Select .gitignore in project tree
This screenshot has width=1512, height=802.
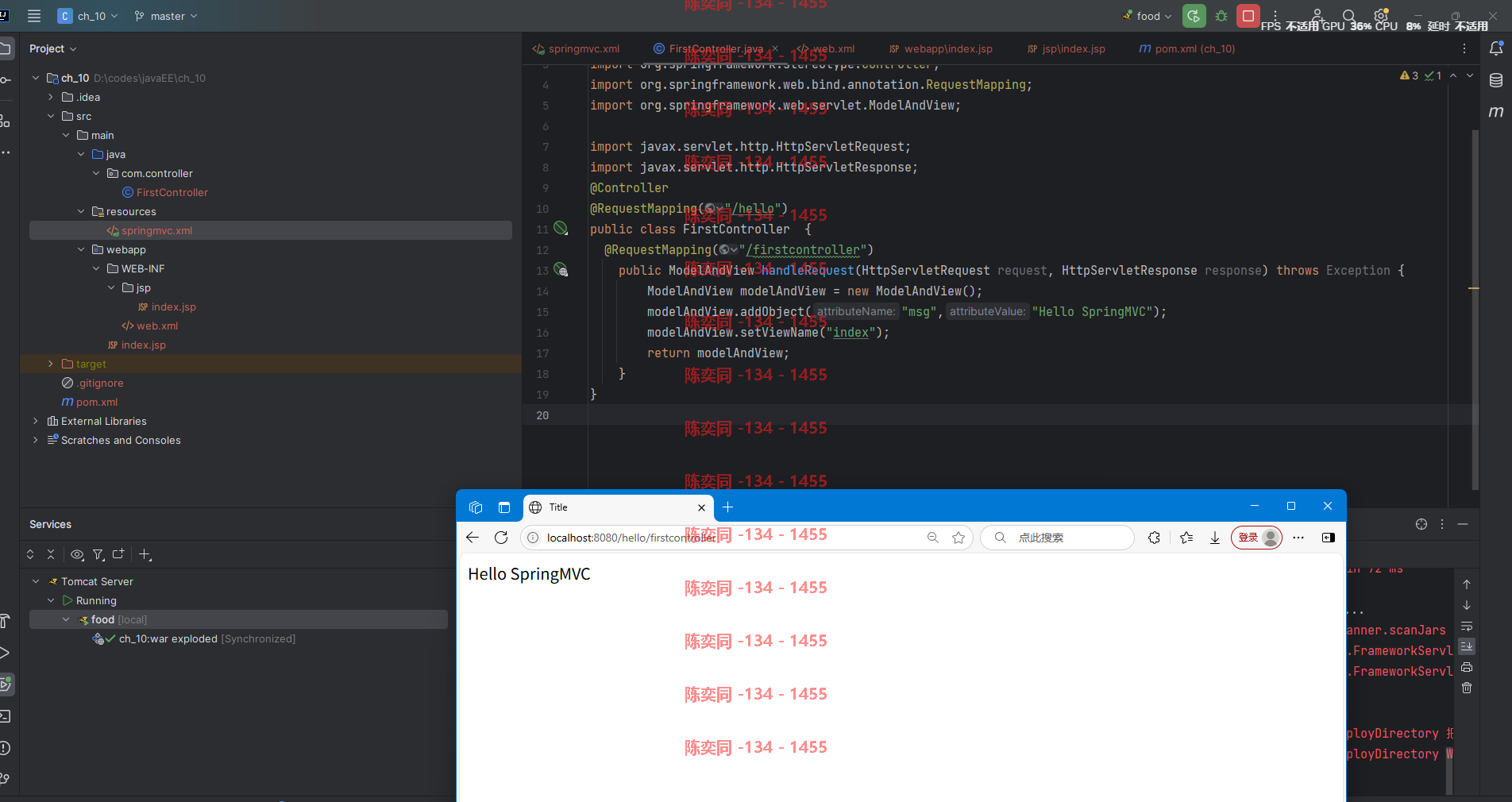click(92, 383)
